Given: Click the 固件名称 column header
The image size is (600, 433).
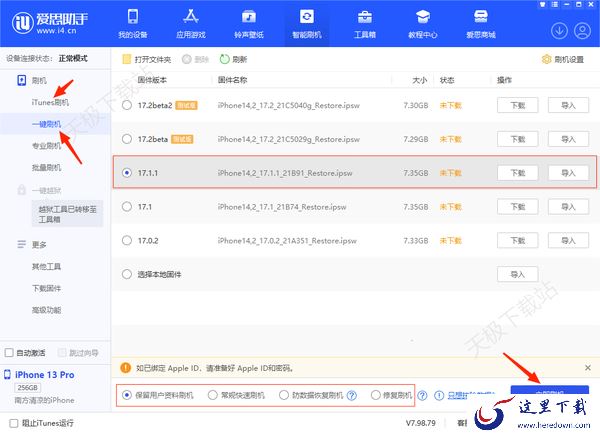Looking at the screenshot, I should point(232,80).
